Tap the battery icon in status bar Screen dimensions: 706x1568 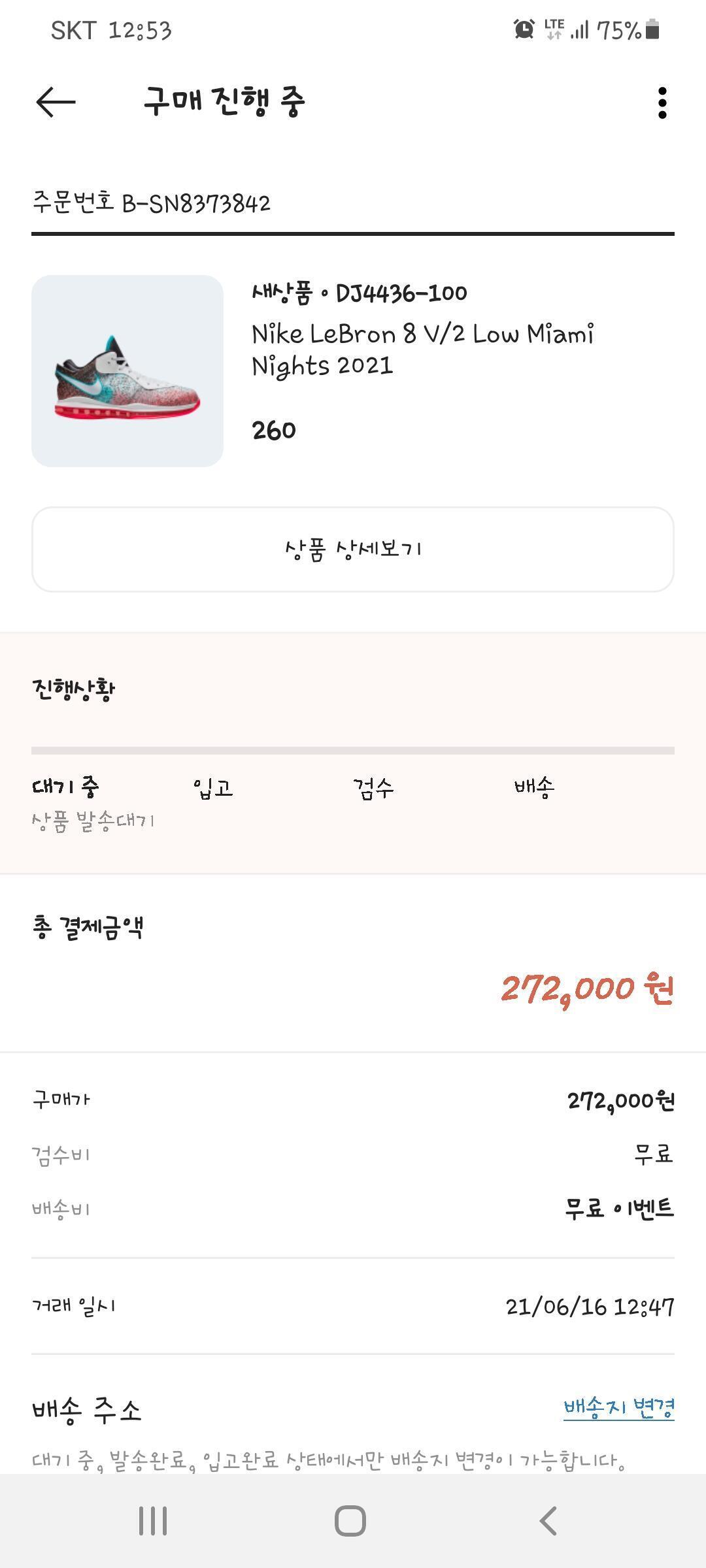[x=652, y=29]
